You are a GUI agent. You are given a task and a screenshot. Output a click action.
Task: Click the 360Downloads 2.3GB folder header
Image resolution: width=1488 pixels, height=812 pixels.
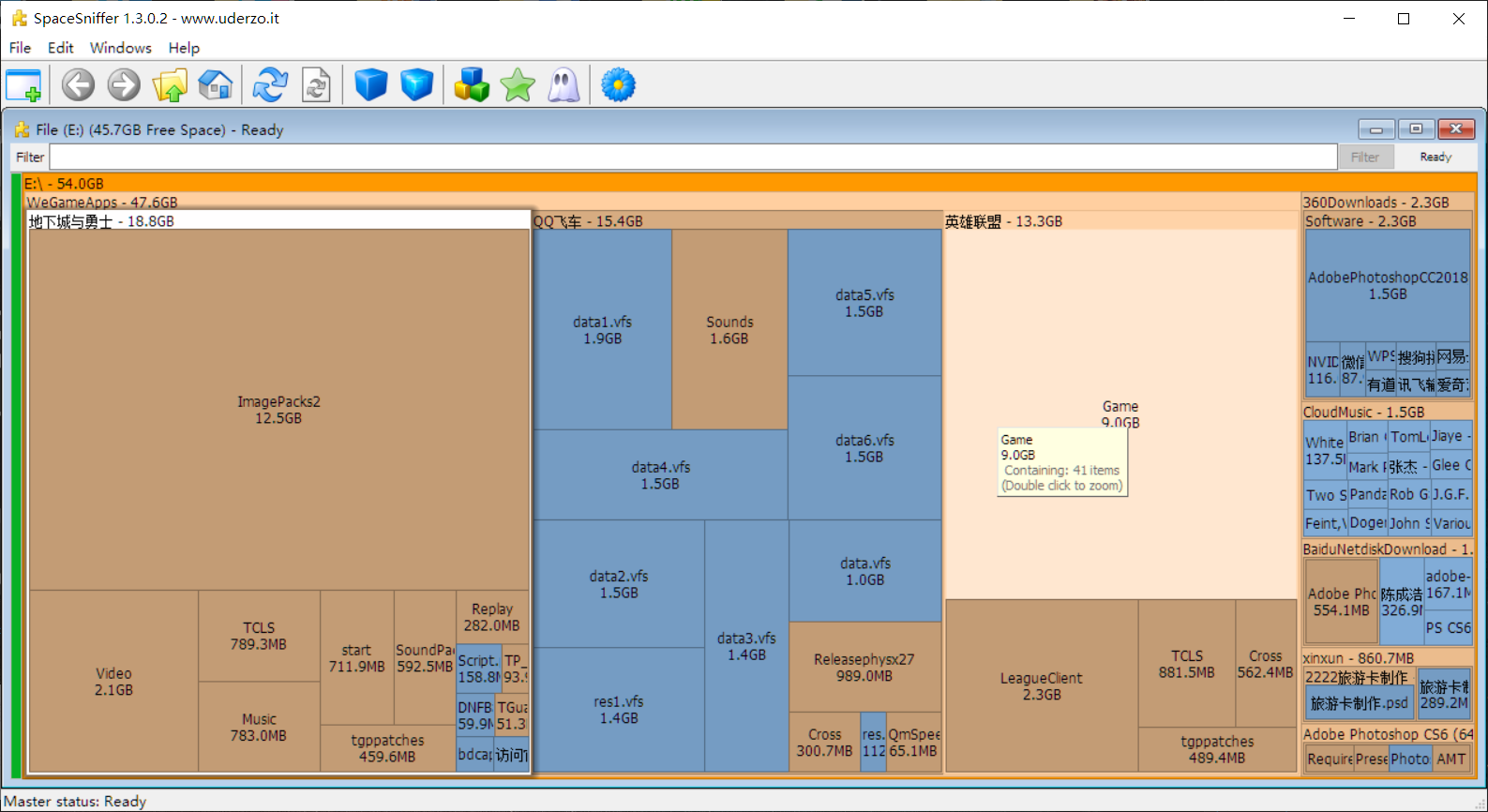click(1388, 202)
